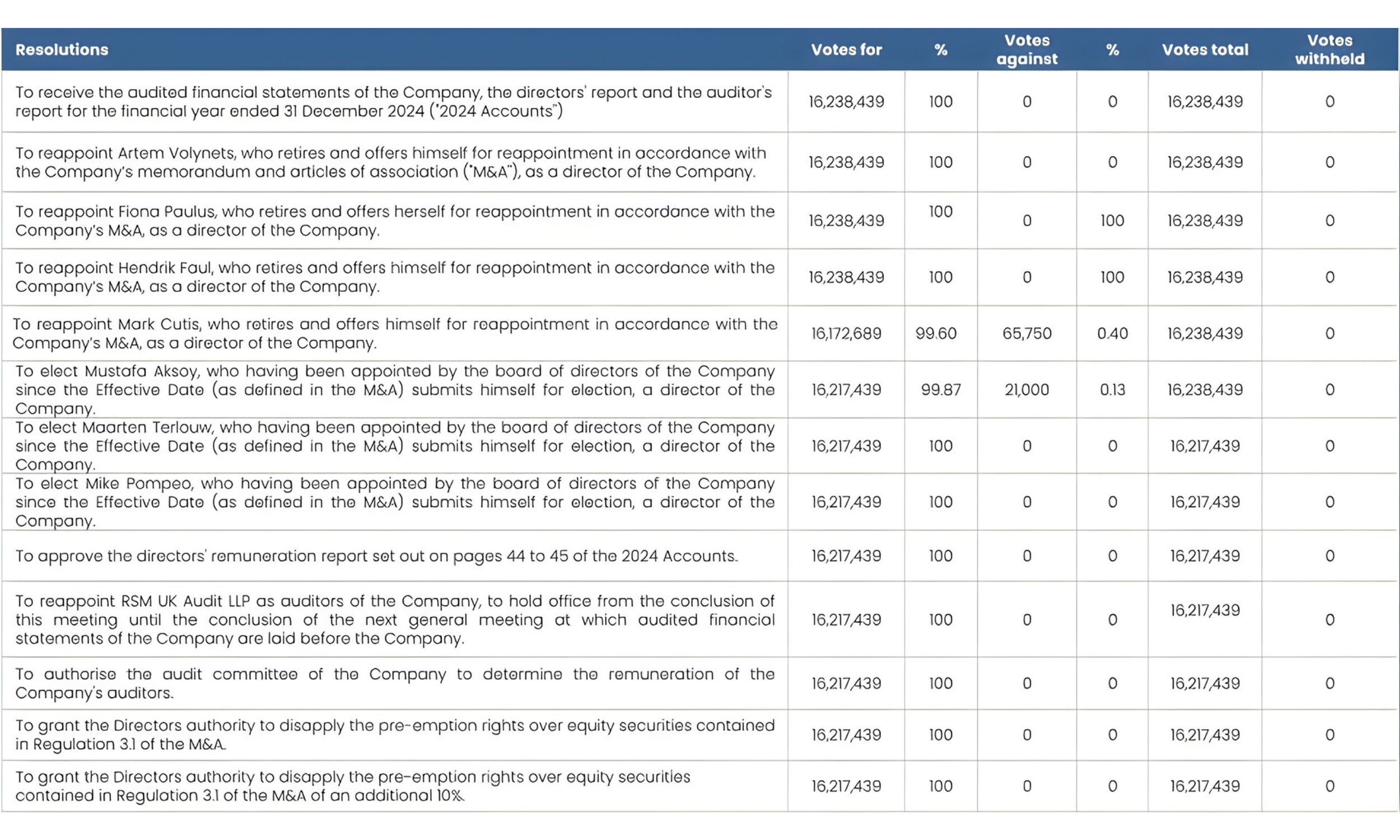
Task: Click the Artem Volynets reappointment resolution
Action: (x=390, y=162)
